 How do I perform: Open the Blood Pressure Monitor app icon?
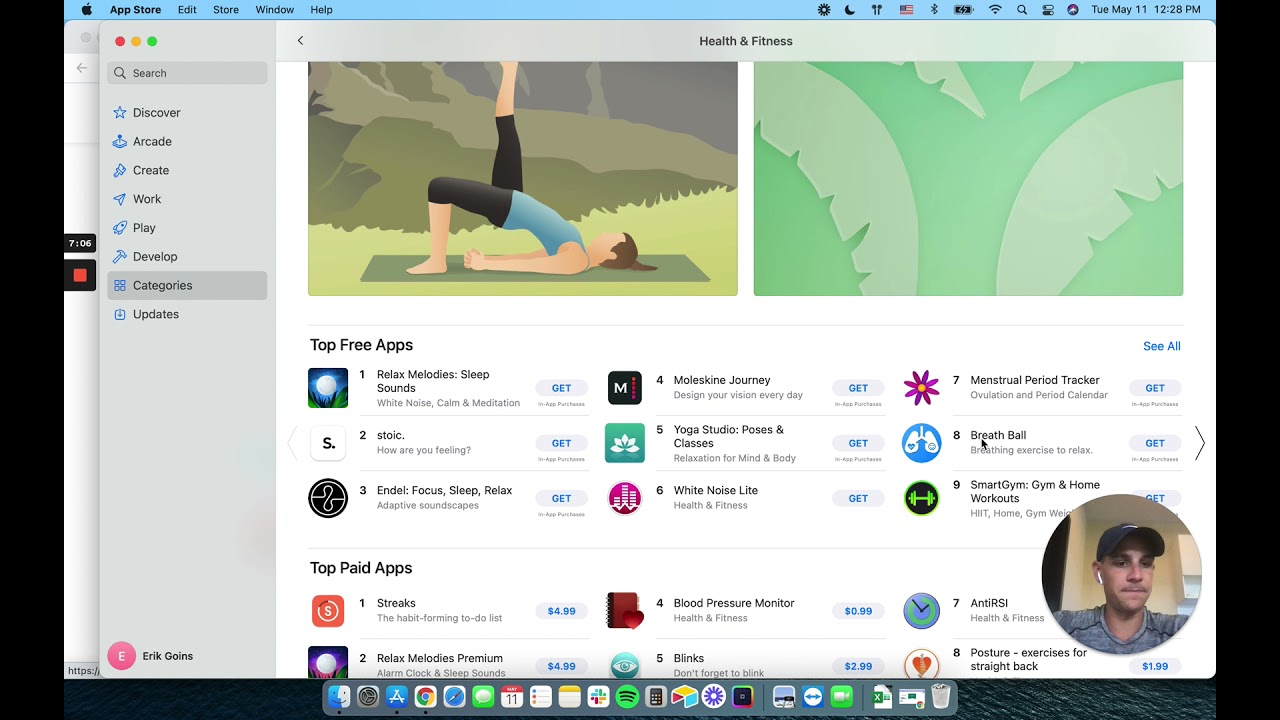tap(625, 611)
